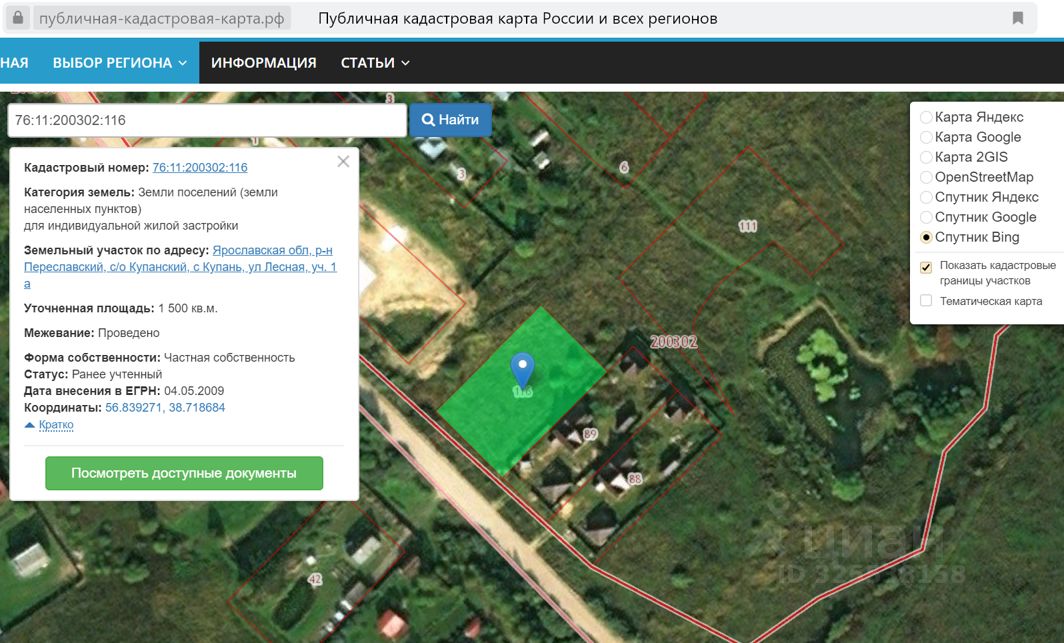Click the browser bookmark icon
This screenshot has height=643, width=1064.
(1018, 19)
